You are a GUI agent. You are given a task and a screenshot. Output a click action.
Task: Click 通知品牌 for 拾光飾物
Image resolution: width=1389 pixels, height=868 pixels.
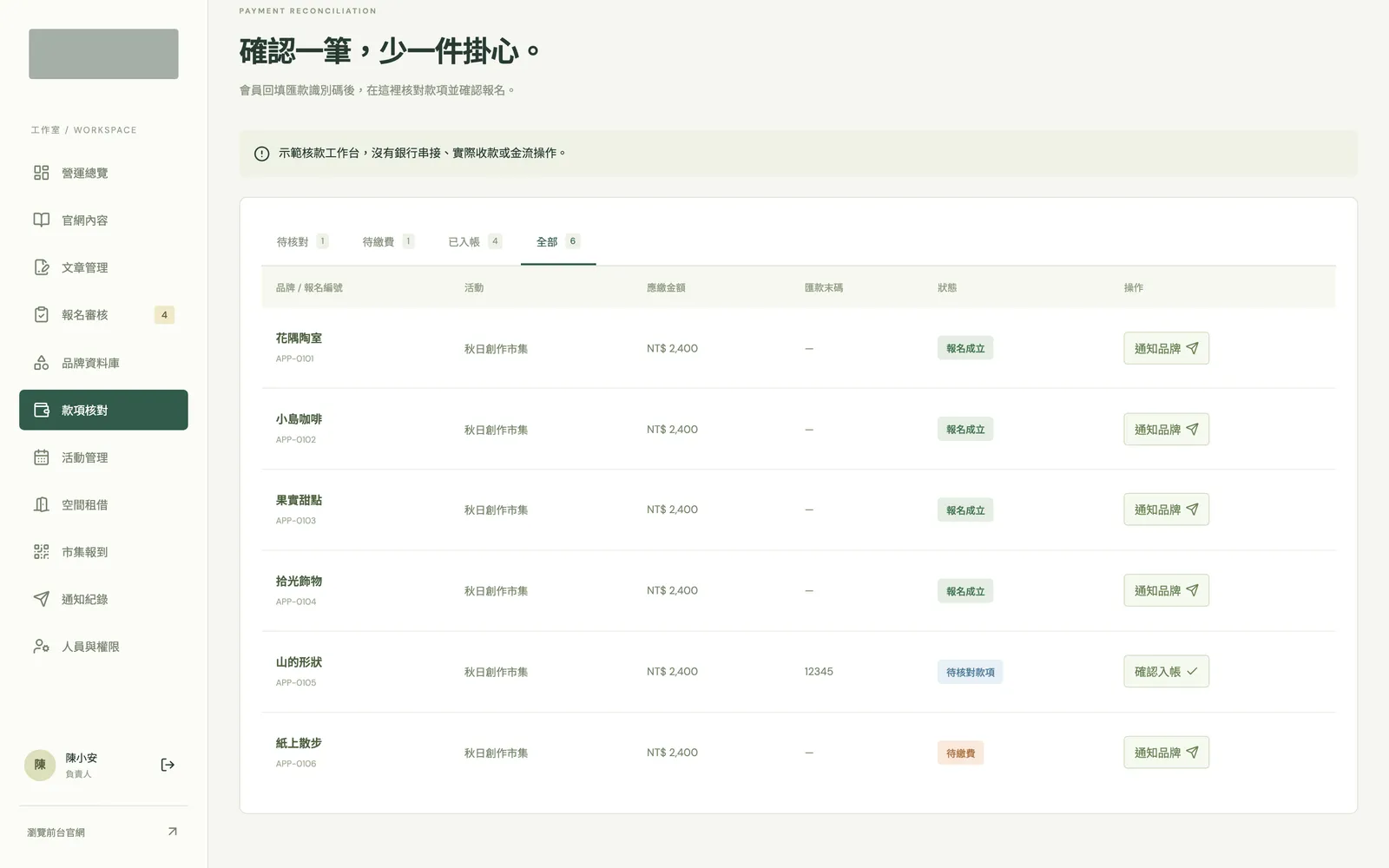[x=1166, y=590]
